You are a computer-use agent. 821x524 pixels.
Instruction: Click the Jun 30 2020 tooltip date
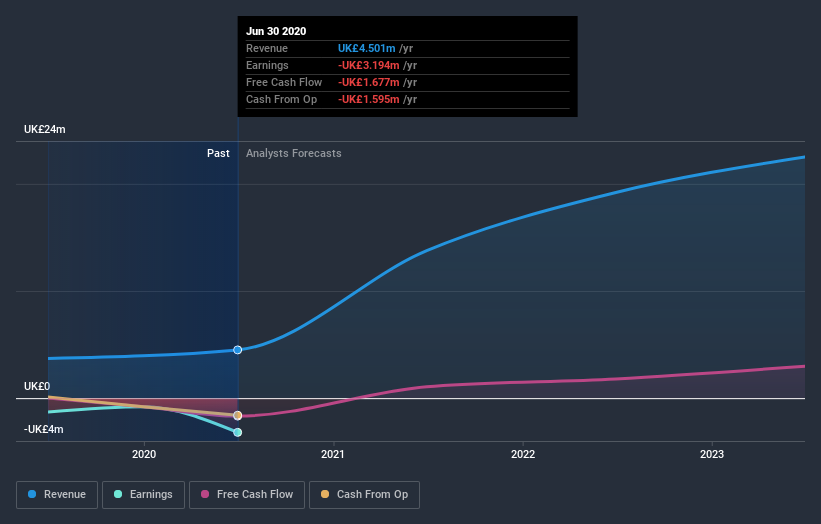pos(276,31)
